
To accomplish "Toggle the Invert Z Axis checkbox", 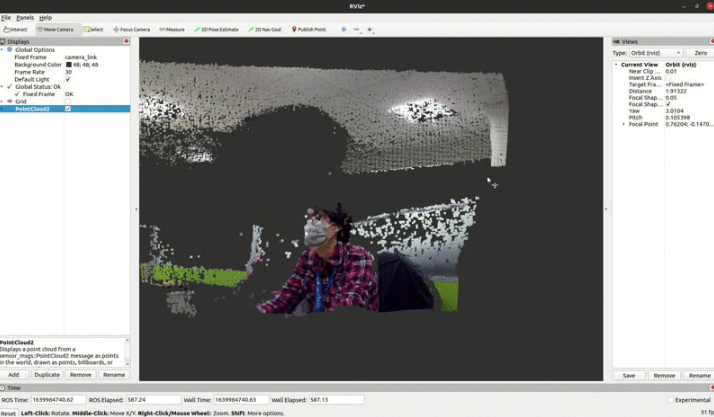I will tap(668, 78).
